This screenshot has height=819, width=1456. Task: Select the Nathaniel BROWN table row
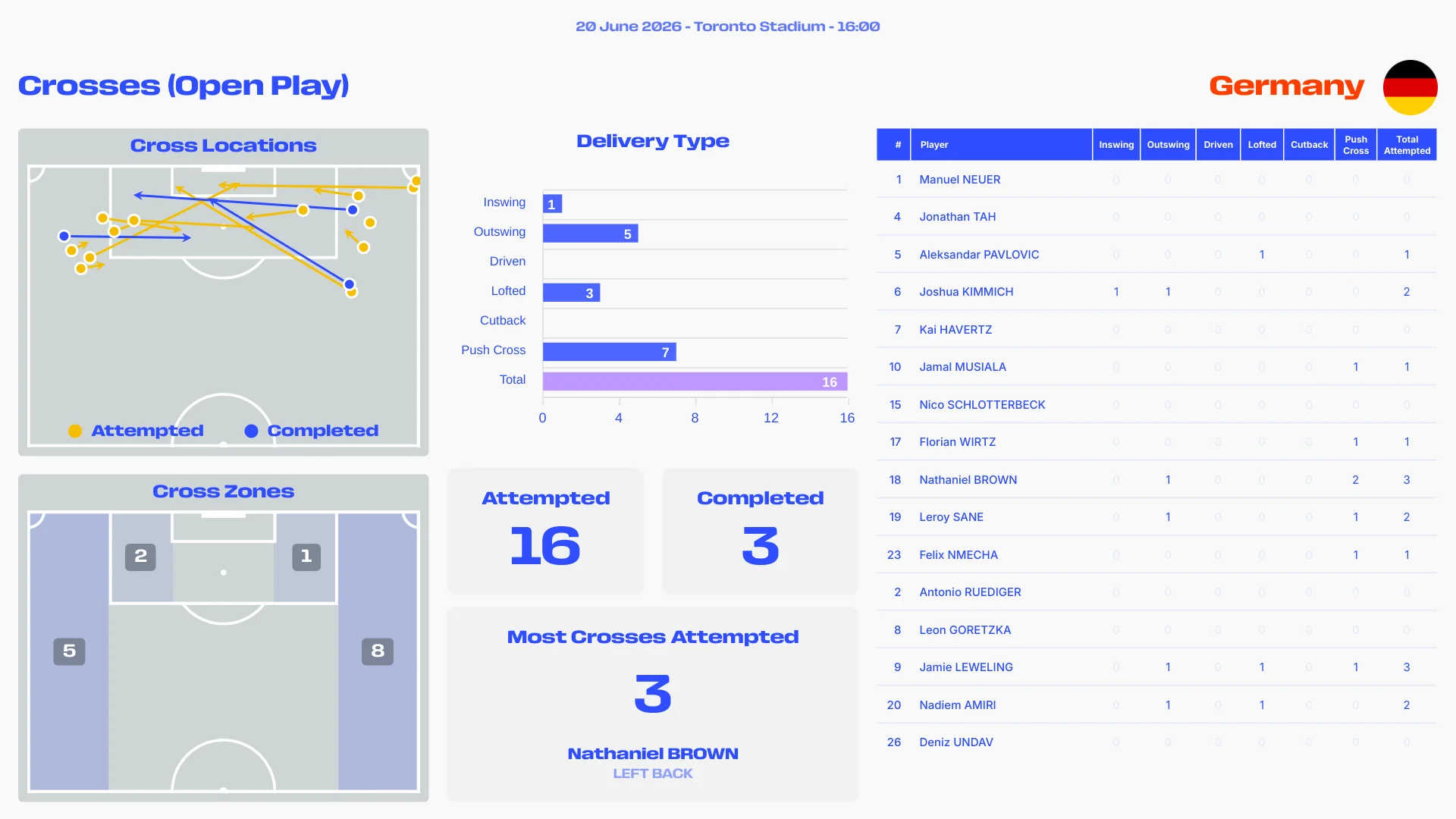coord(1156,480)
